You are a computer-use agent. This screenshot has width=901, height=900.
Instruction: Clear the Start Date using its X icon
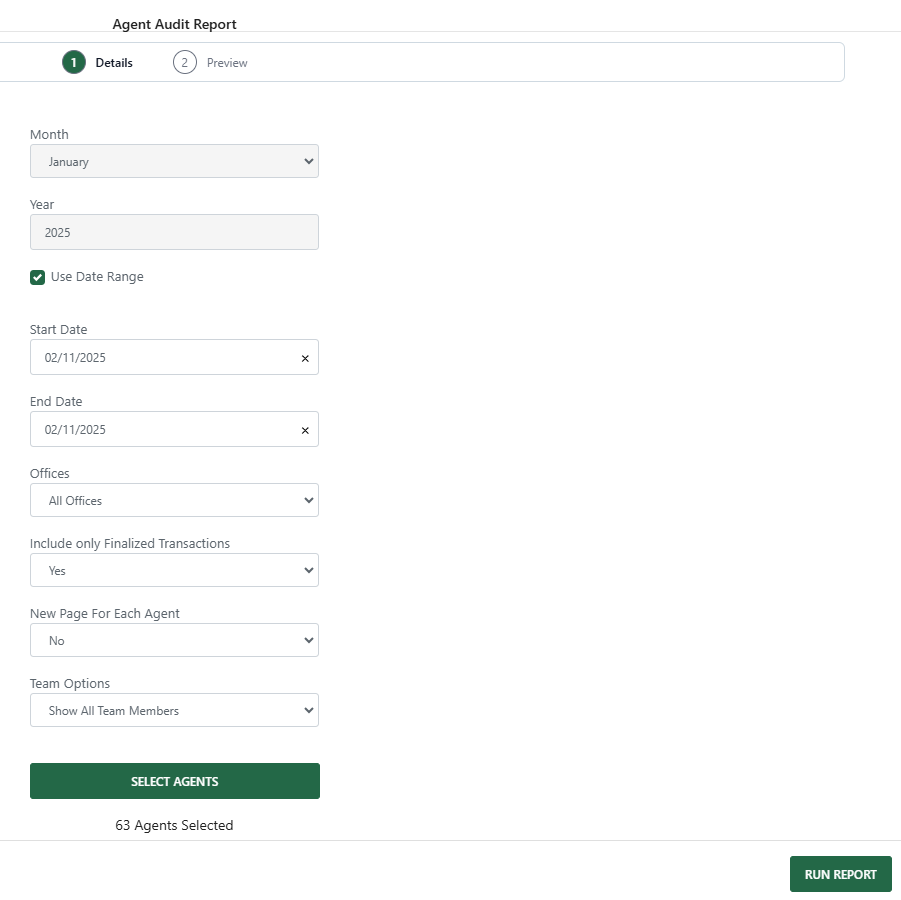[x=305, y=357]
